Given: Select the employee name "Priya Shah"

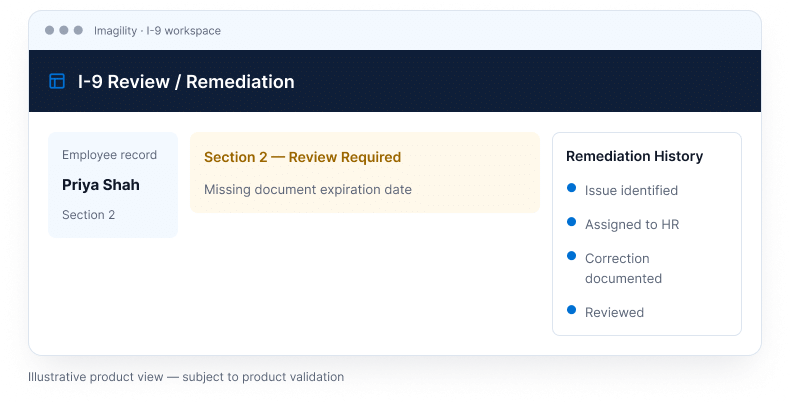Looking at the screenshot, I should click(101, 185).
